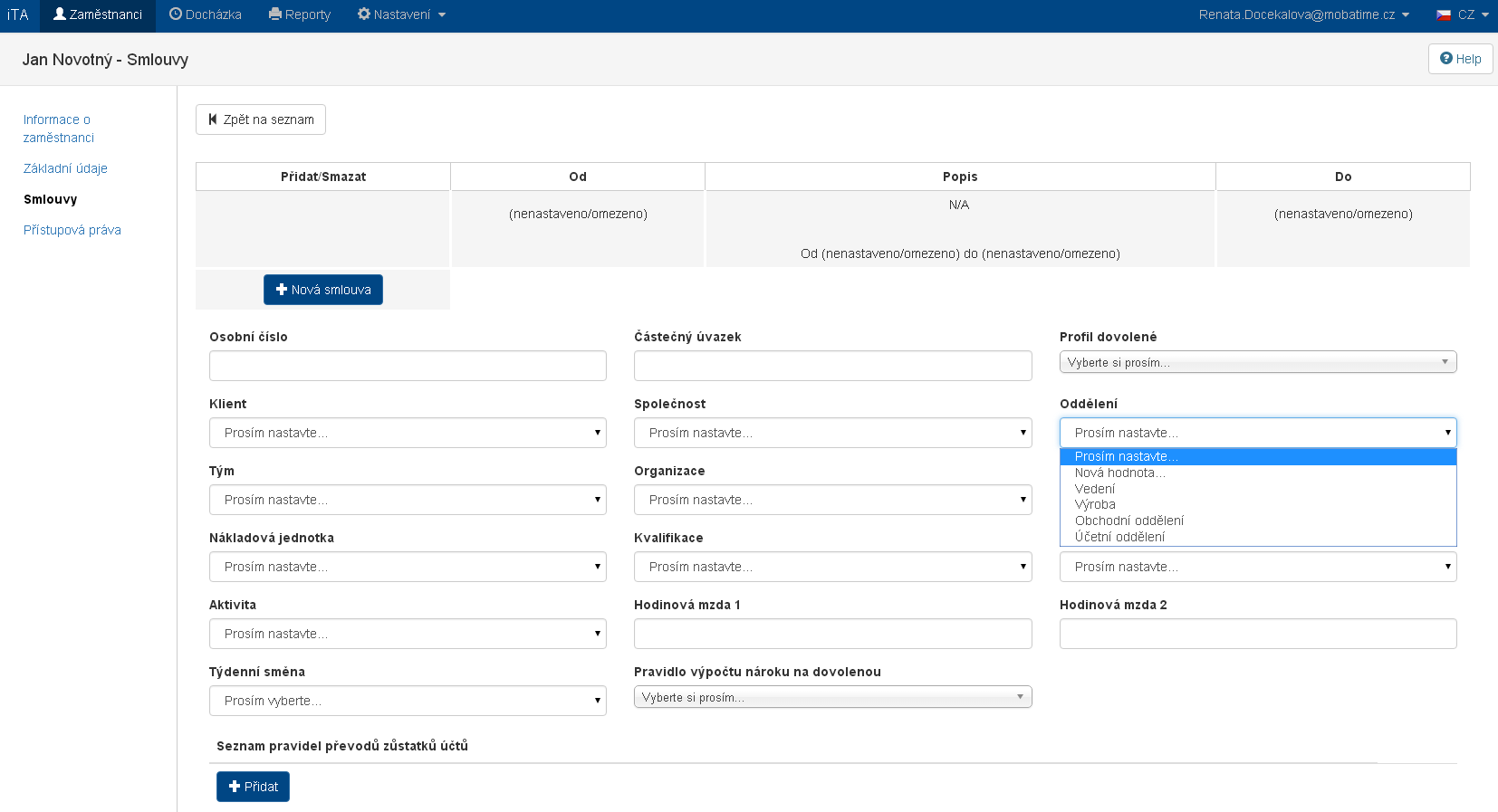
Task: Go to Základní údaje section
Action: pyautogui.click(x=65, y=168)
